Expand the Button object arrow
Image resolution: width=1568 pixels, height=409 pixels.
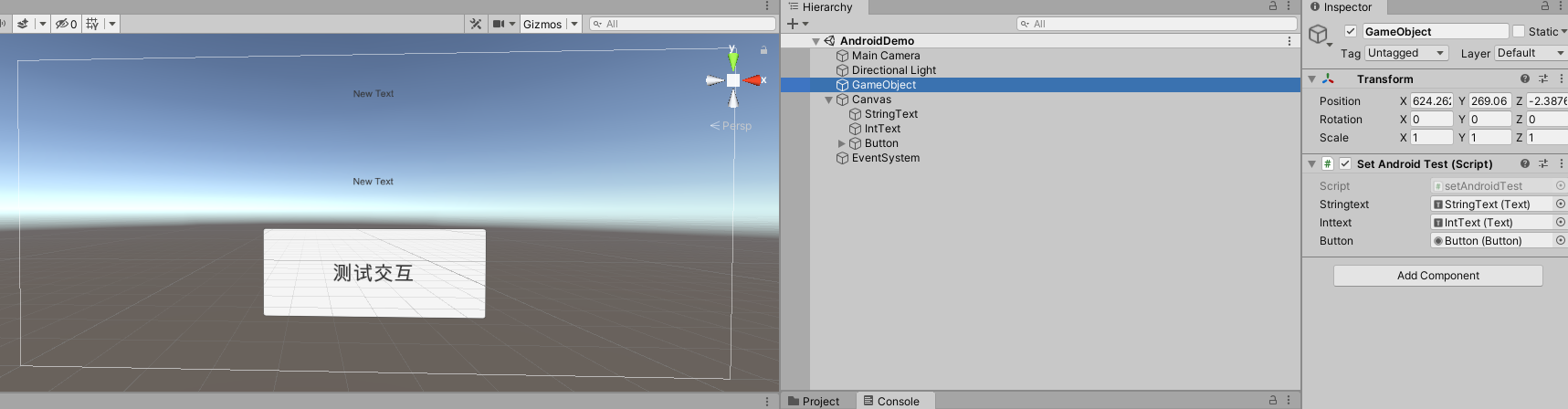pyautogui.click(x=841, y=143)
